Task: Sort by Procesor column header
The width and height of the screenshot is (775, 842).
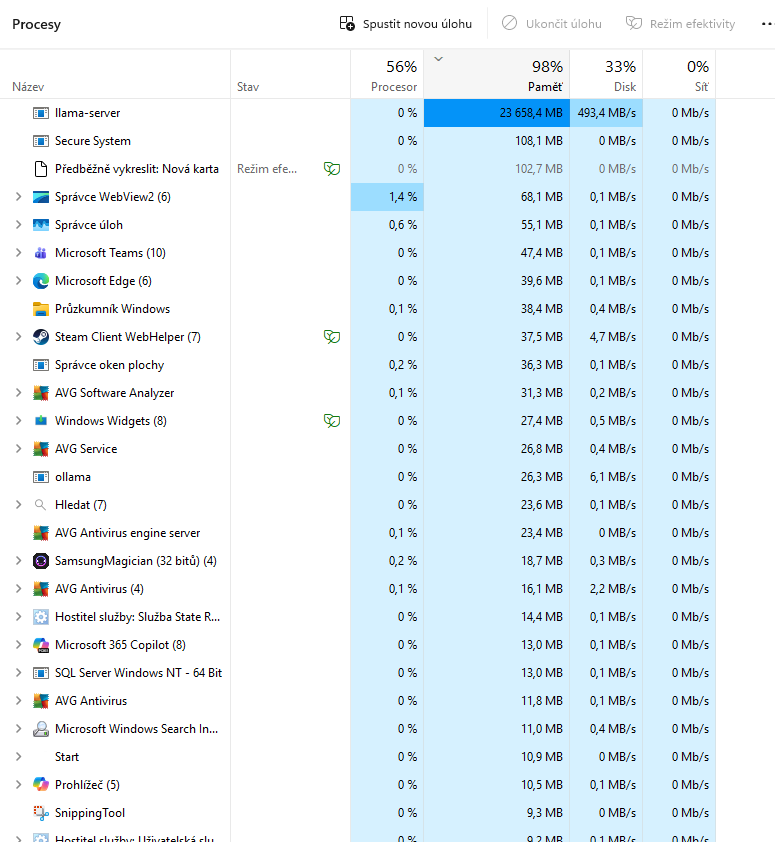Action: [x=387, y=74]
